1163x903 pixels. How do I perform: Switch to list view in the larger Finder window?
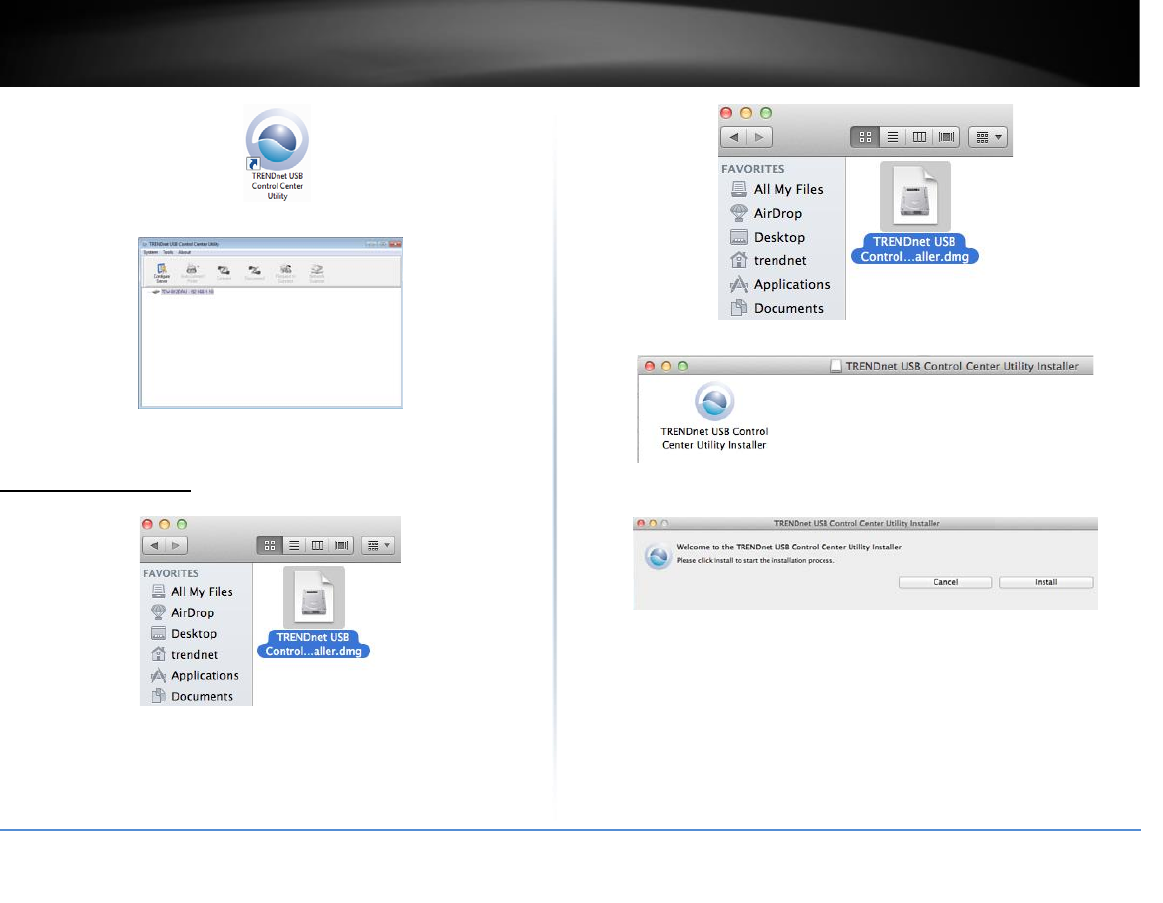(x=893, y=137)
